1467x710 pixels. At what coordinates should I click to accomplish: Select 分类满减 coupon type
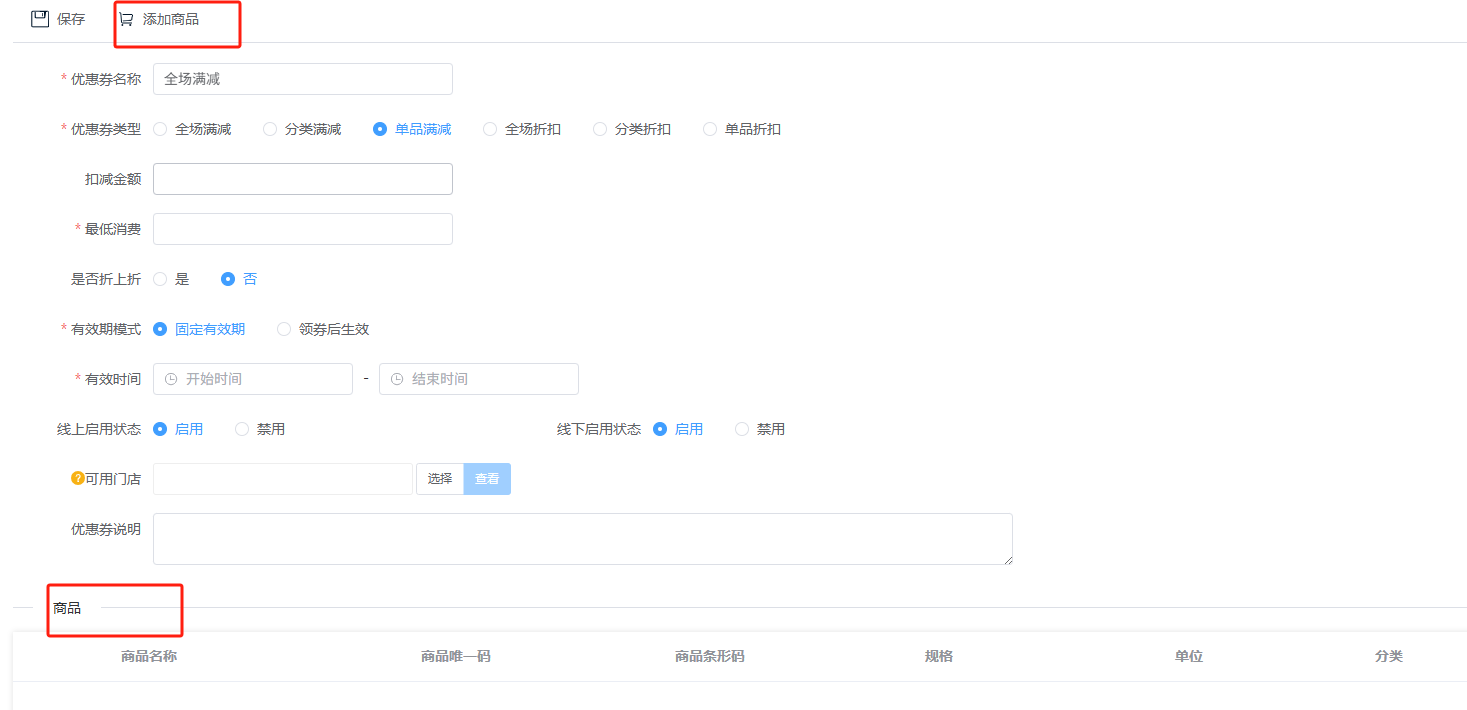pos(270,129)
